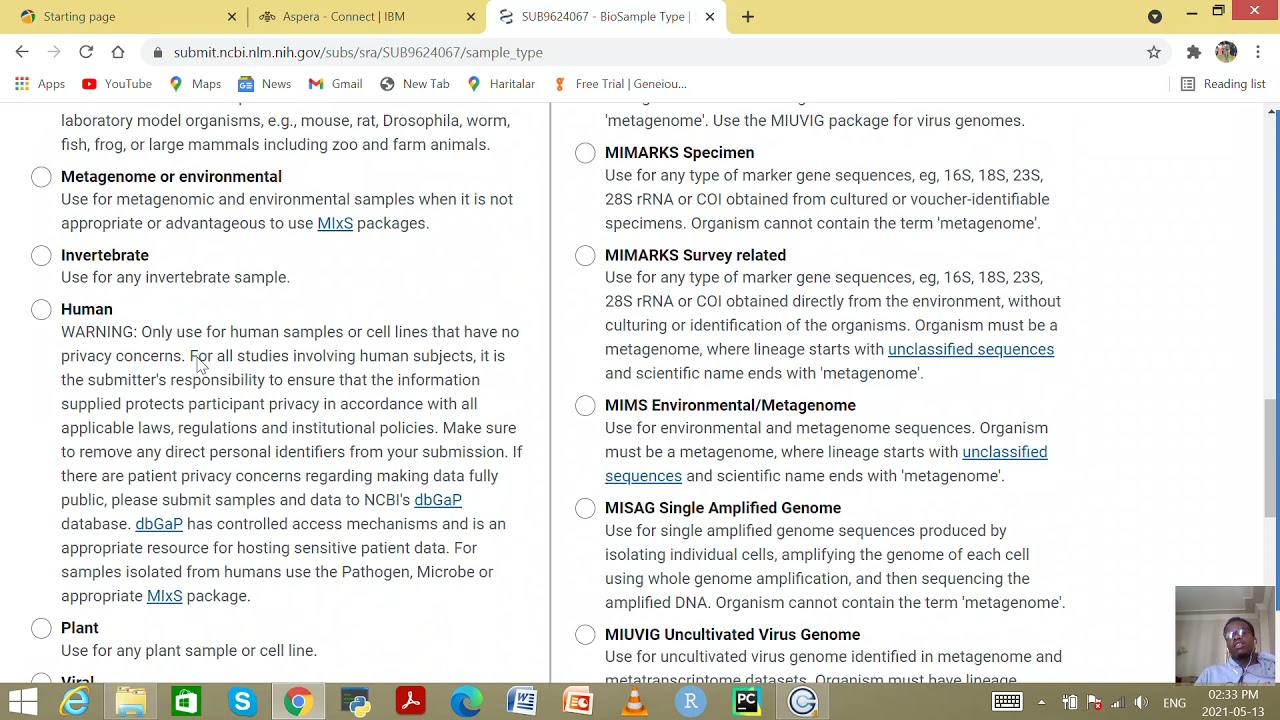Show hidden tray icons arrow
The width and height of the screenshot is (1280, 720).
[1041, 702]
